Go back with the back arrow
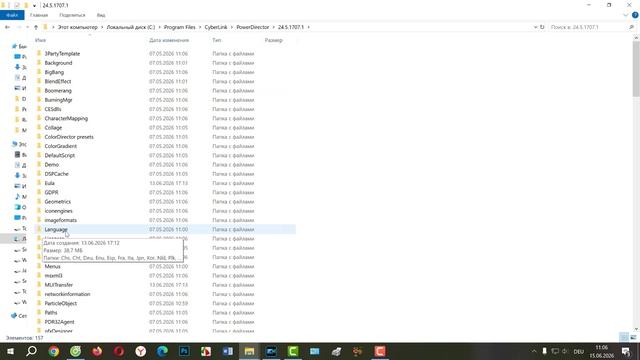This screenshot has width=640, height=360. point(7,27)
